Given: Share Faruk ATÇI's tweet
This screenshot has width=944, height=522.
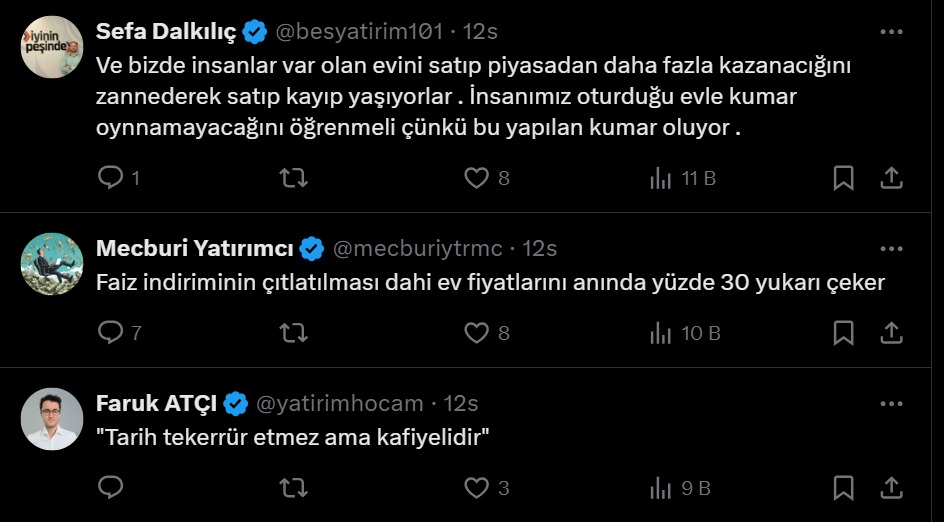Looking at the screenshot, I should tap(891, 488).
